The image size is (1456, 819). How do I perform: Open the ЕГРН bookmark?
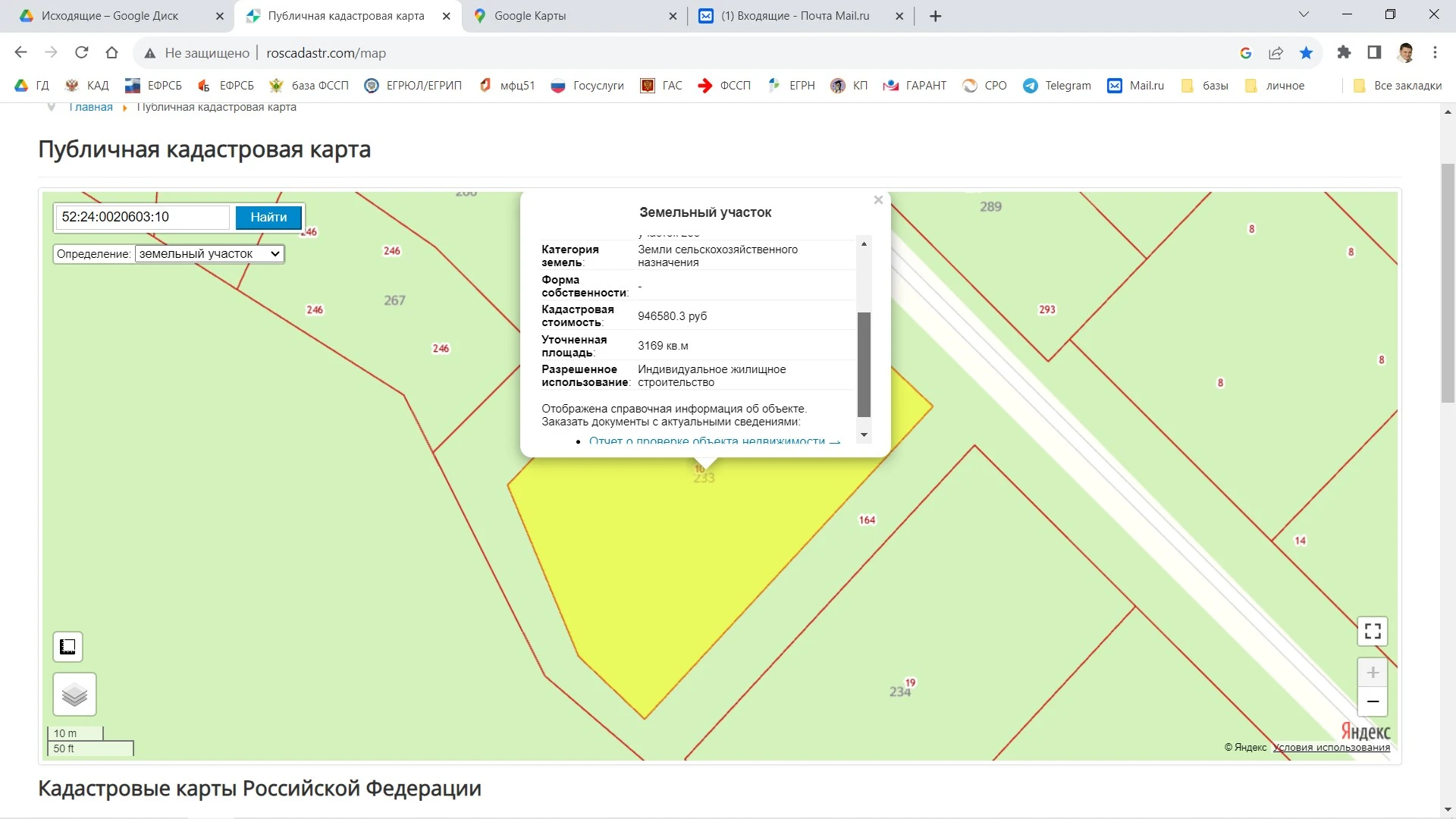click(x=790, y=86)
